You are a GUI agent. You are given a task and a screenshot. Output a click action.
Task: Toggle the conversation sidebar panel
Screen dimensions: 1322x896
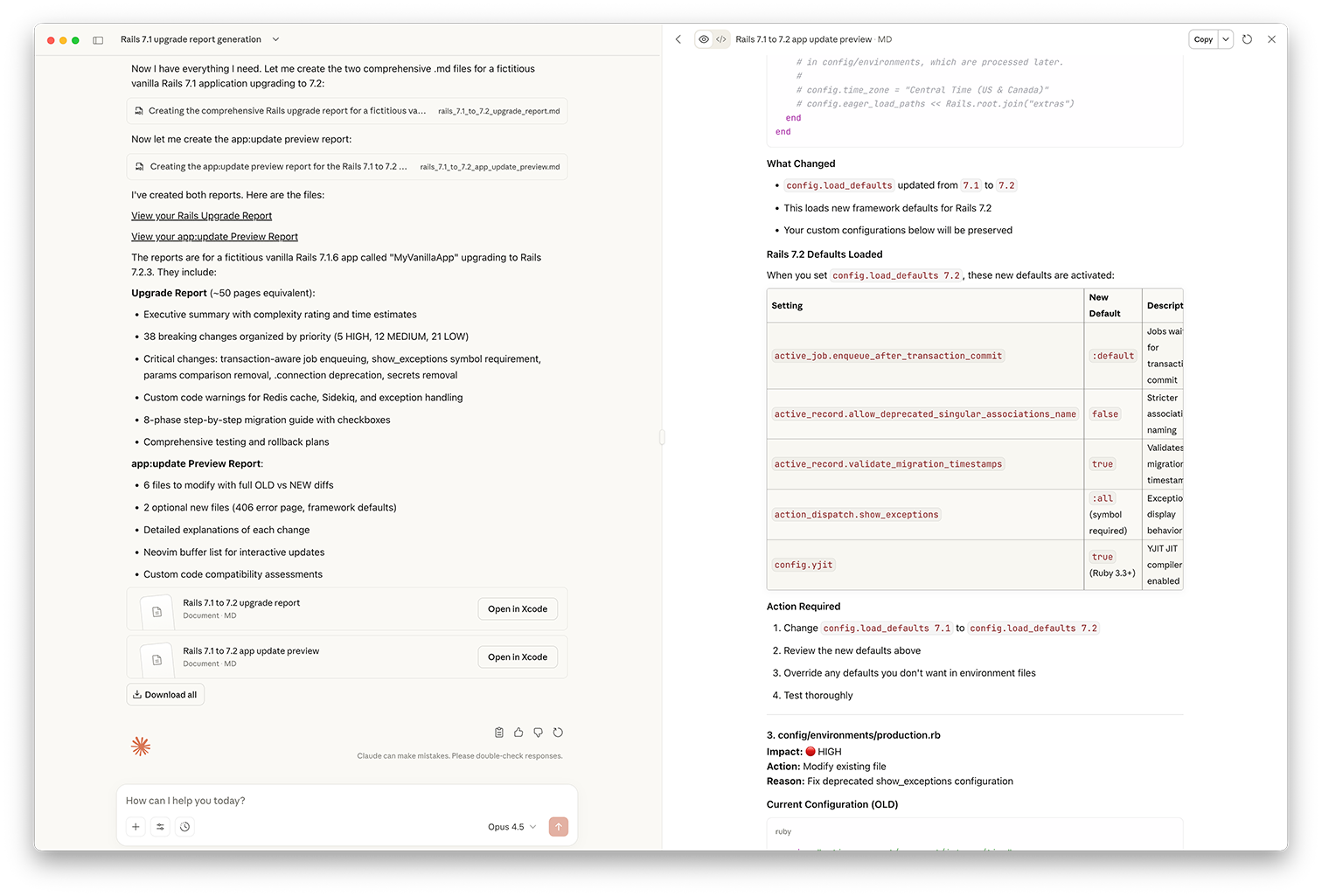click(x=98, y=39)
